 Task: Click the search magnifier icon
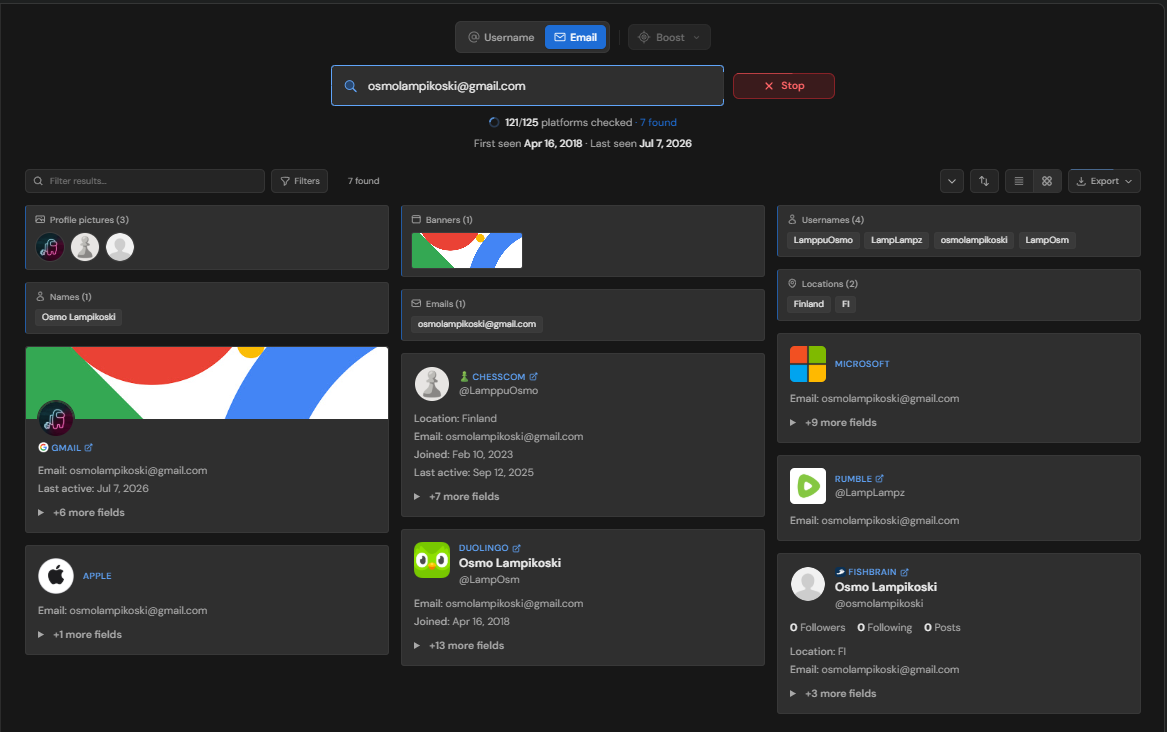tap(351, 86)
